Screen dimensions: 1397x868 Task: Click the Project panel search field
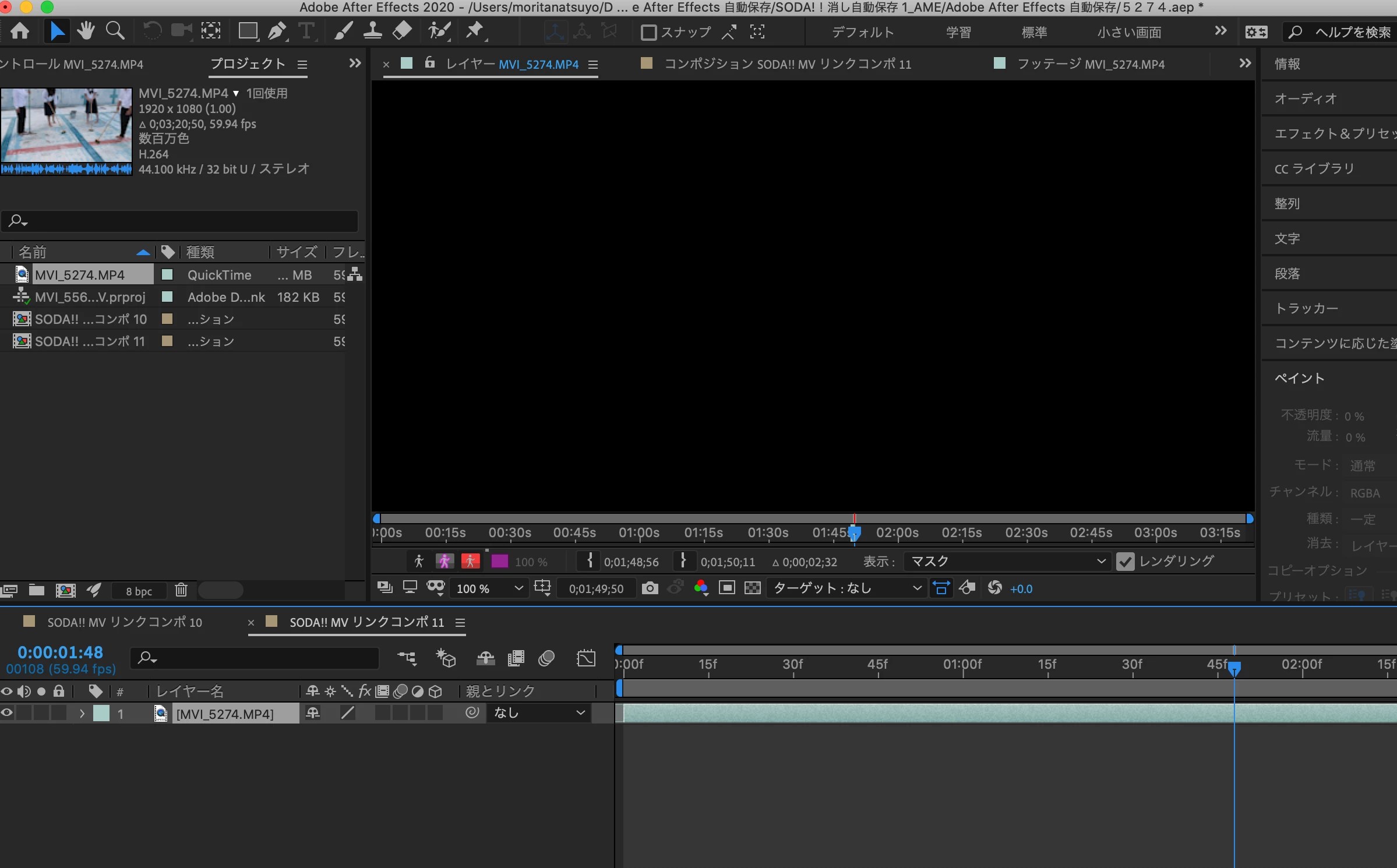point(181,221)
